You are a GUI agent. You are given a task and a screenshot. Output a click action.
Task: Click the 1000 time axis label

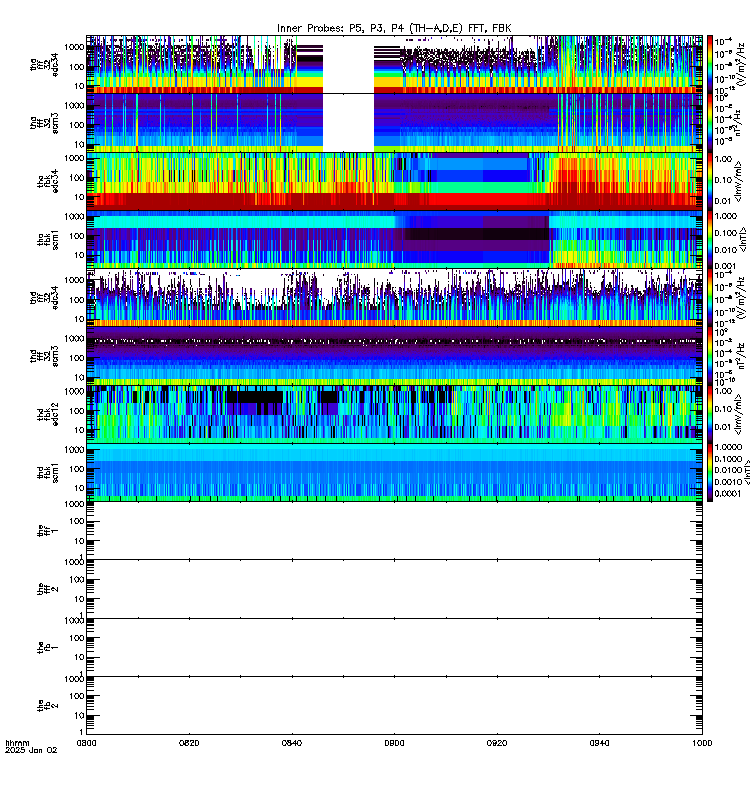click(x=702, y=743)
